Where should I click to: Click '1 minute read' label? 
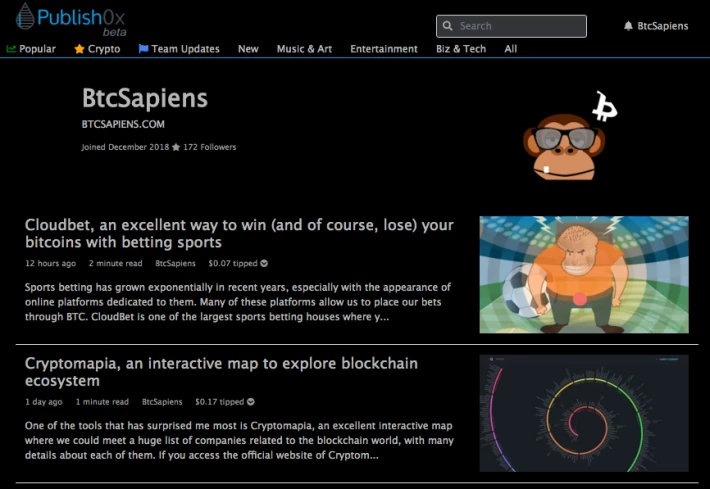[x=102, y=402]
